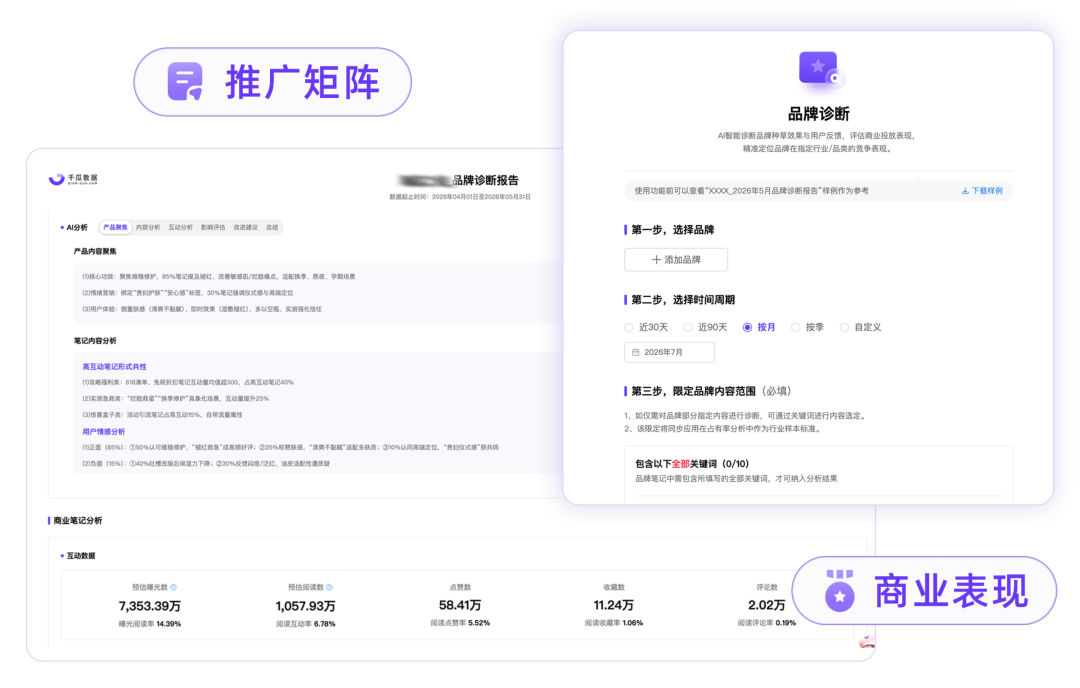
Task: Switch to the 内容分析 tab
Action: 148,227
